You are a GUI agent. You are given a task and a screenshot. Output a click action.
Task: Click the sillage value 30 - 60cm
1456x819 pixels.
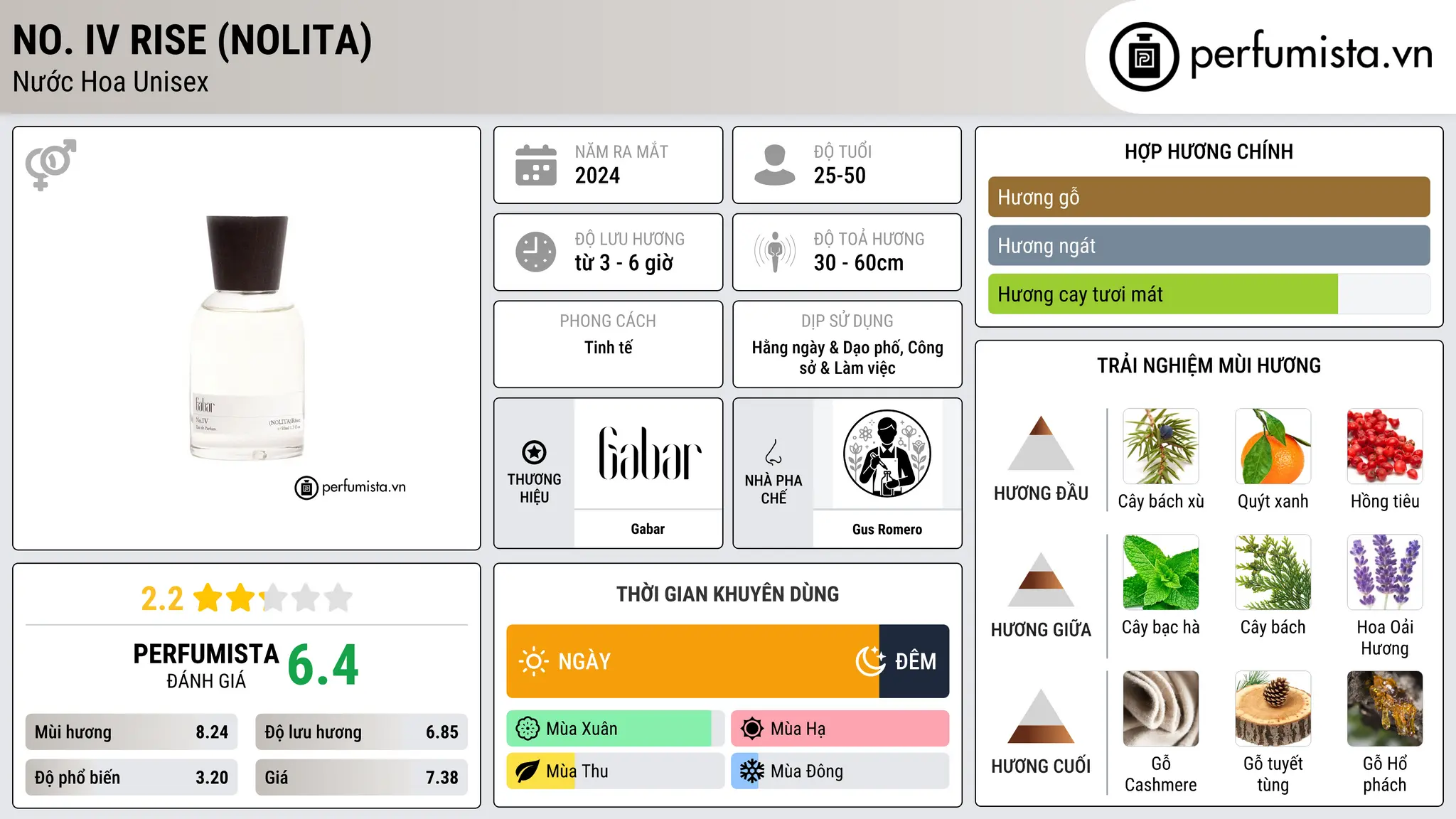[859, 263]
